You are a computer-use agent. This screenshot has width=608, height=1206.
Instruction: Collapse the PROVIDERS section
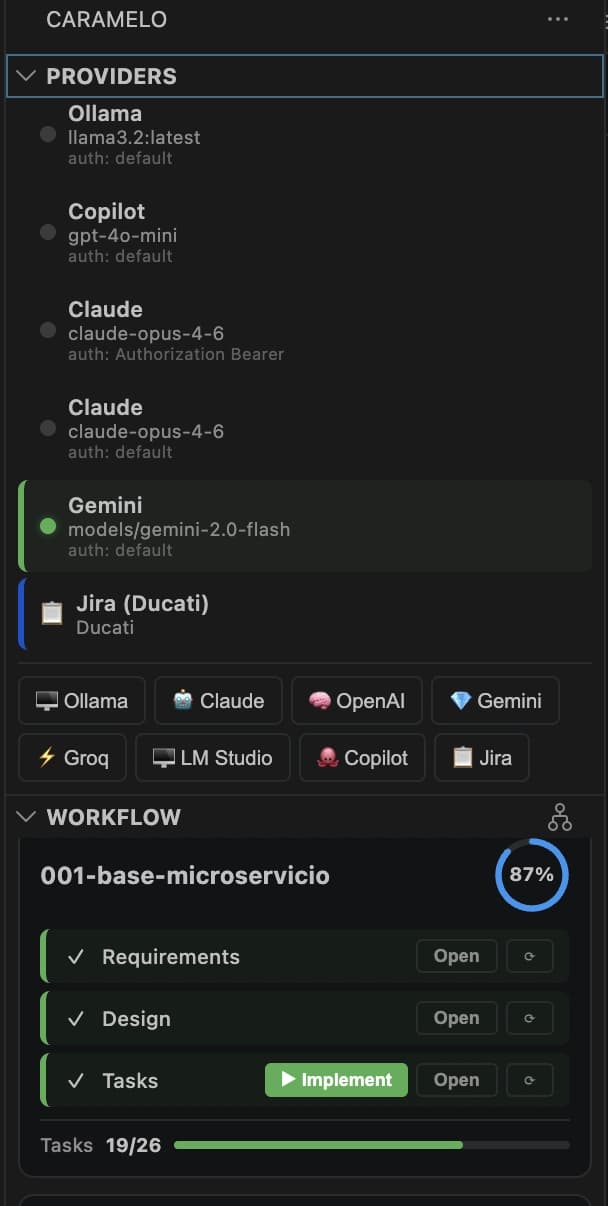click(25, 76)
